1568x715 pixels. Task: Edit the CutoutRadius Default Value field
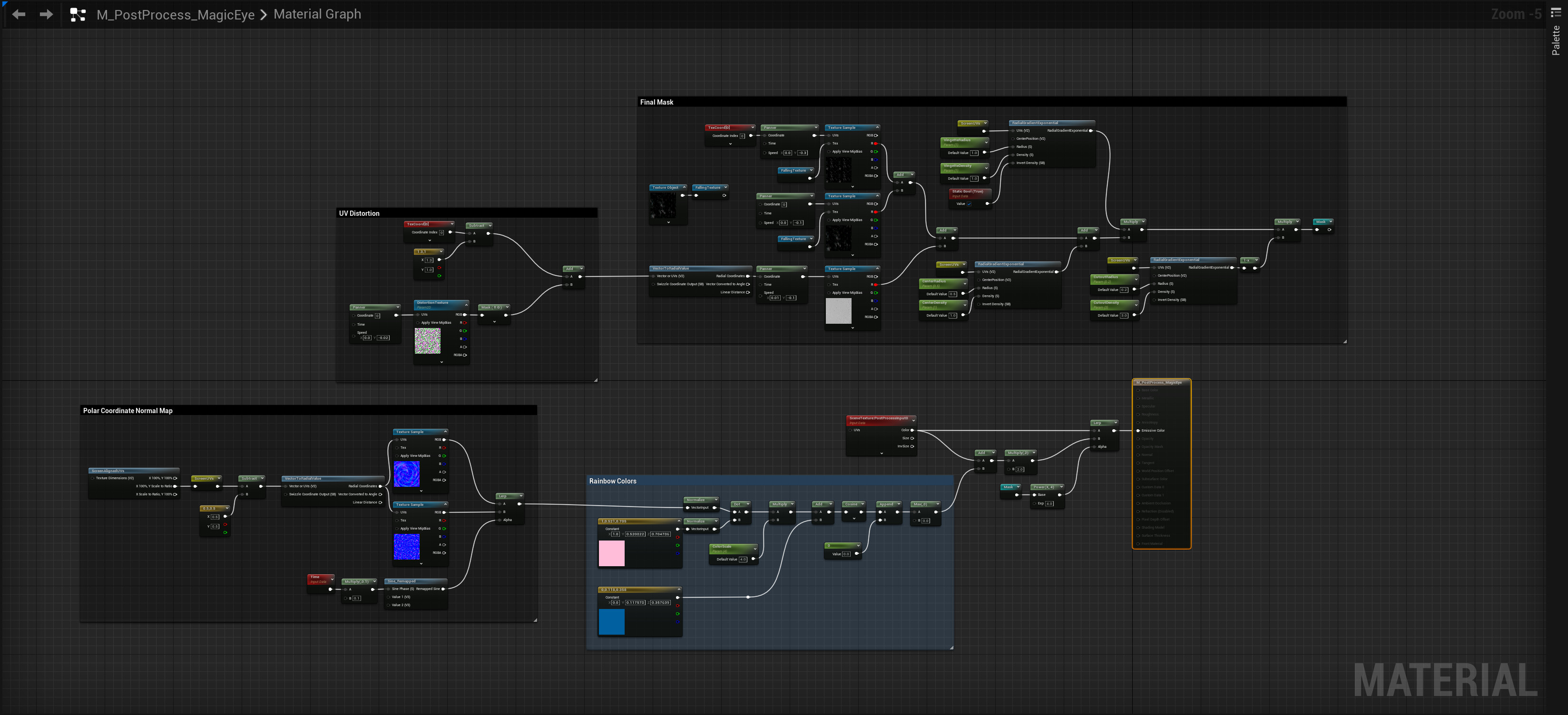pyautogui.click(x=1124, y=290)
